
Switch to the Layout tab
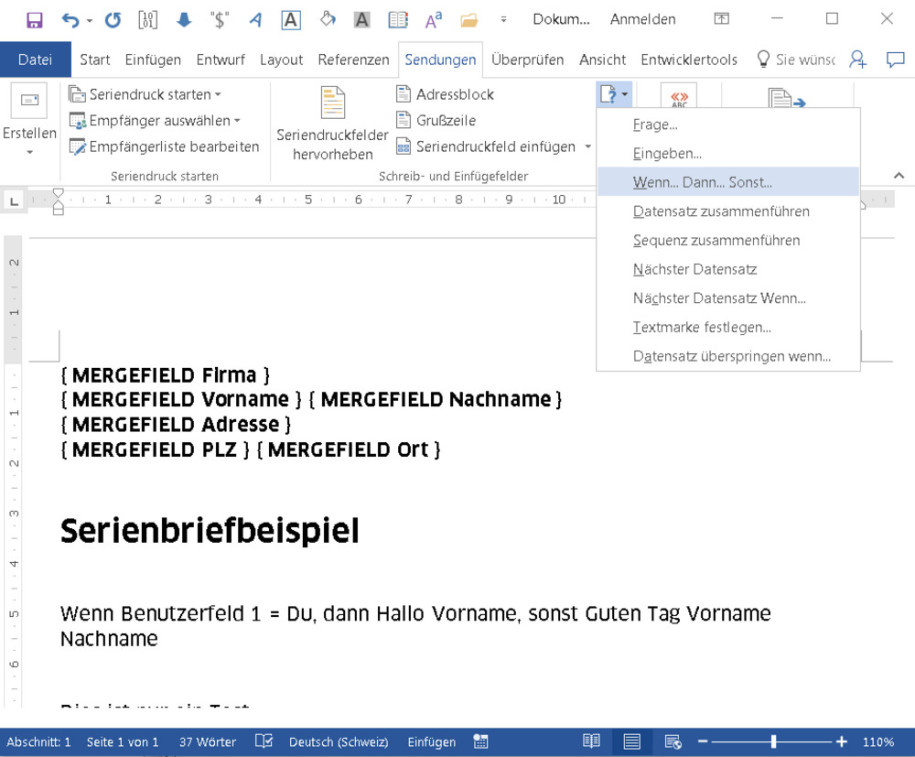(x=281, y=60)
